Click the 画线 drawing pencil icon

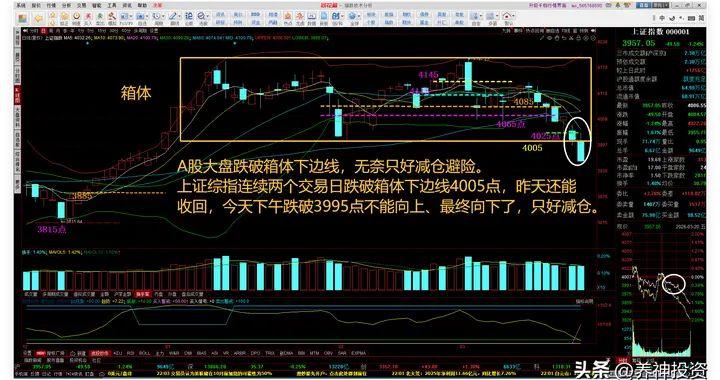pos(172,16)
